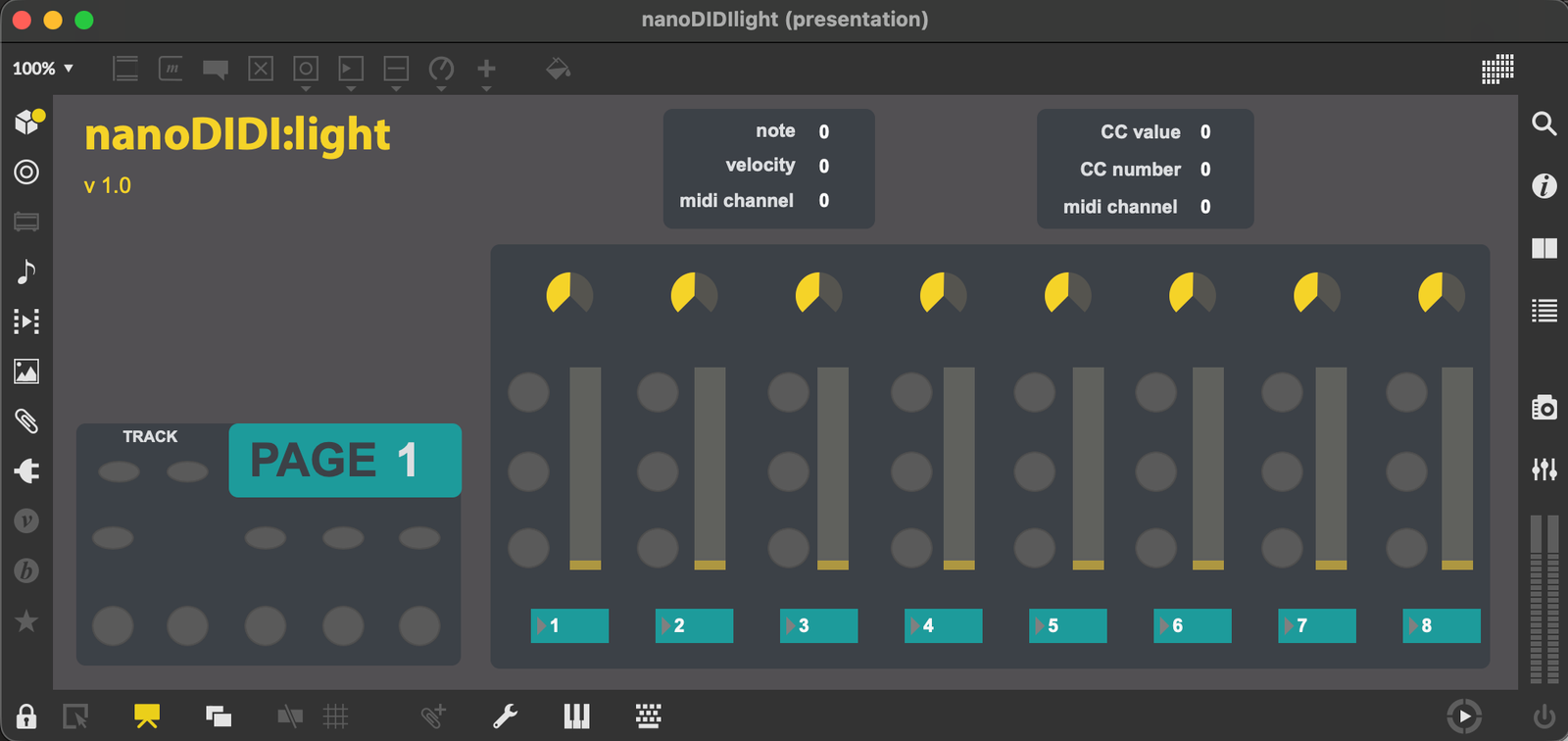Open the 100% zoom dropdown
Viewport: 1568px width, 741px height.
coord(43,69)
